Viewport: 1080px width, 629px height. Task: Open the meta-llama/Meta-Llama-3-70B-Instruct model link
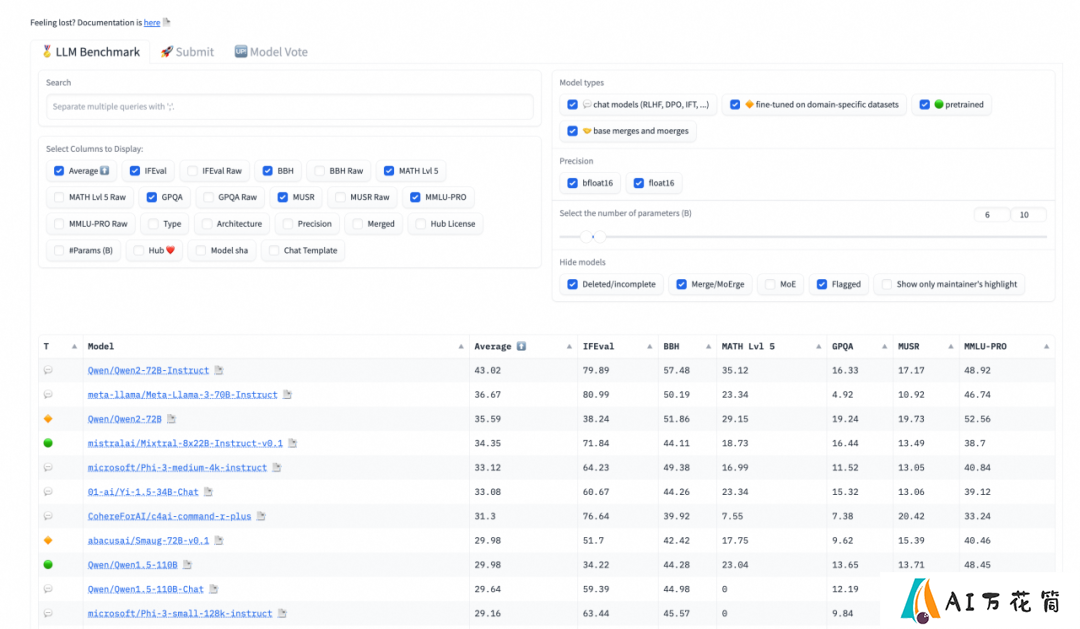pyautogui.click(x=183, y=395)
